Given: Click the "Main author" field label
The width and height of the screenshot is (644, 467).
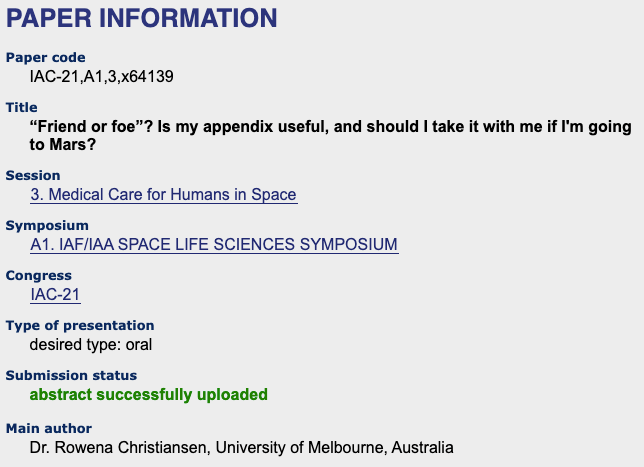Looking at the screenshot, I should pyautogui.click(x=49, y=429).
